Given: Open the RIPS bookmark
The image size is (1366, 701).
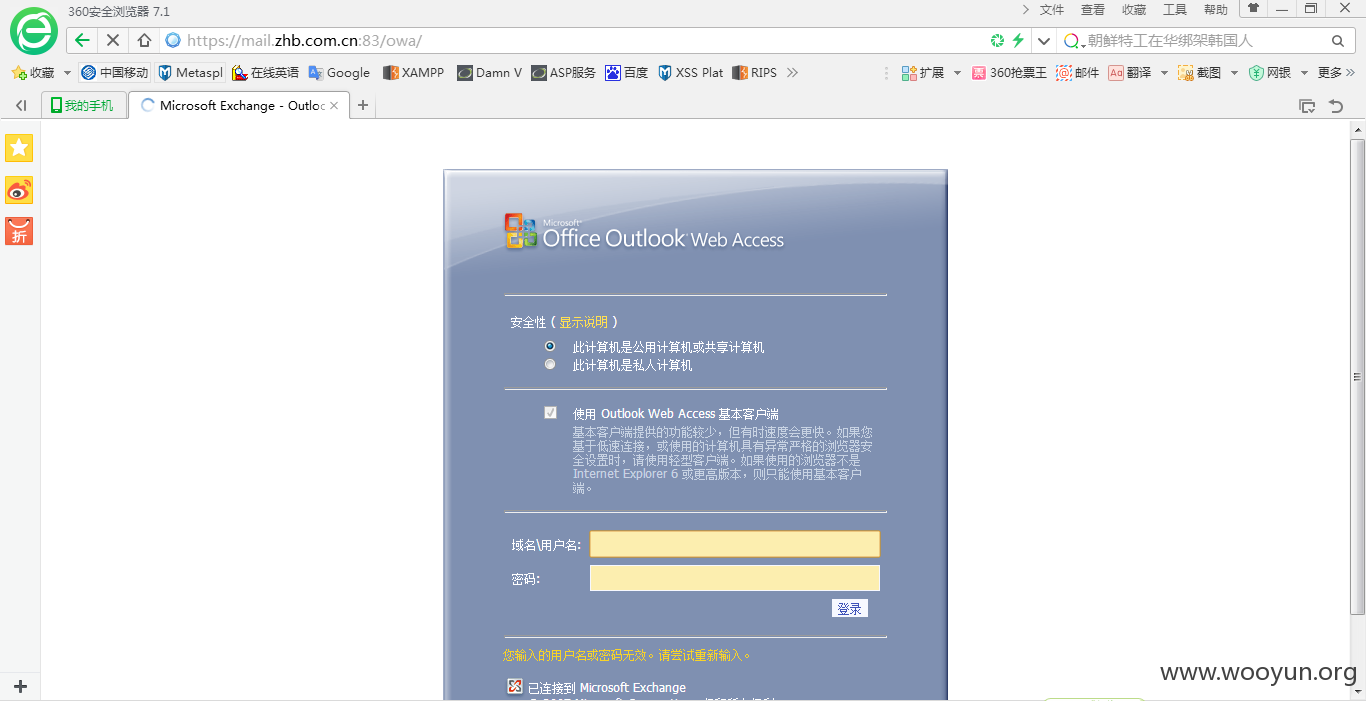Looking at the screenshot, I should coord(755,73).
